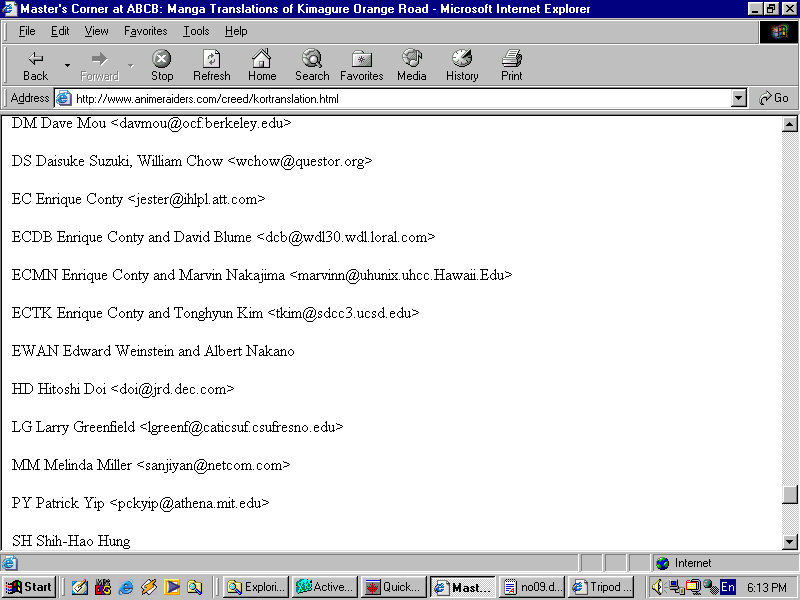Click the EWAN Edward Weinstein line
This screenshot has height=600, width=800.
[x=153, y=351]
